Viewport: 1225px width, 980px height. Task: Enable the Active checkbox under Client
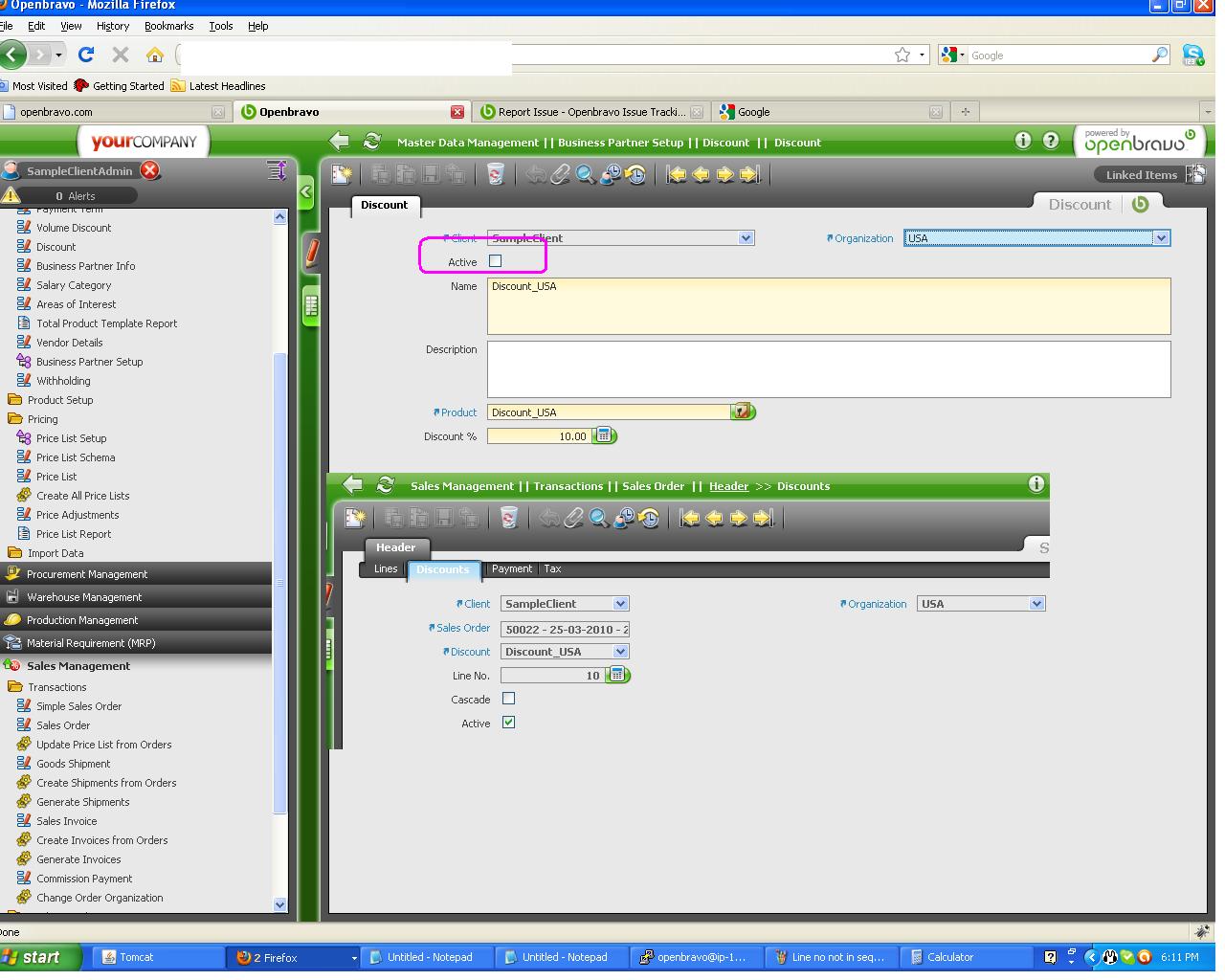495,261
